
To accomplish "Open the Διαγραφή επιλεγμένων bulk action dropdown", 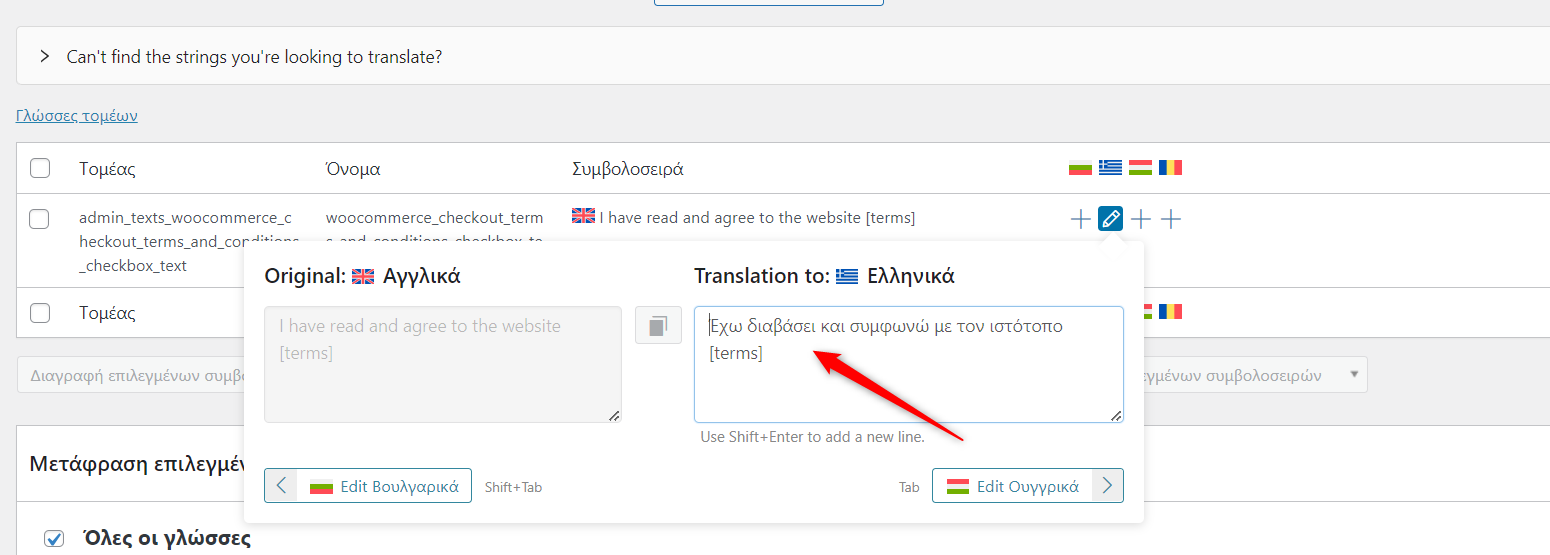I will point(130,376).
